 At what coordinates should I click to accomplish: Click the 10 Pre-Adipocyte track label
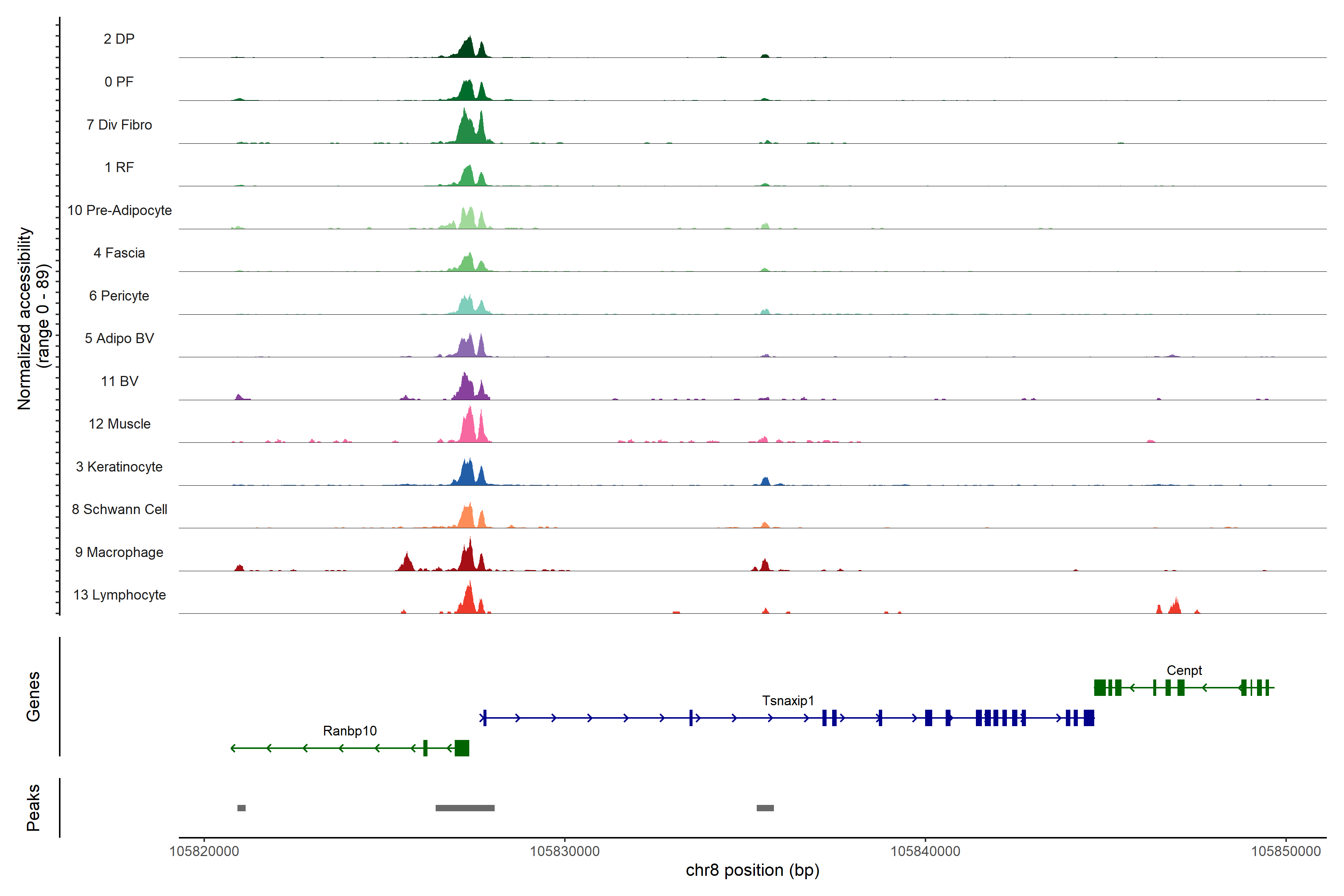click(x=119, y=210)
